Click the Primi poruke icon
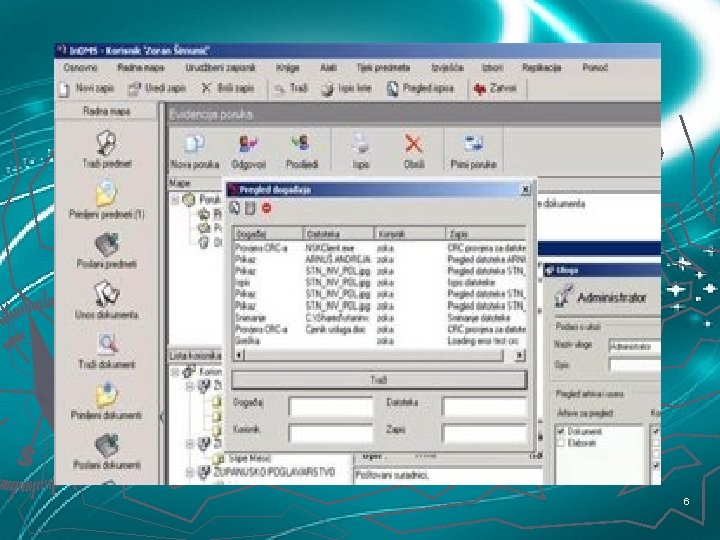The width and height of the screenshot is (720, 540). (x=473, y=144)
